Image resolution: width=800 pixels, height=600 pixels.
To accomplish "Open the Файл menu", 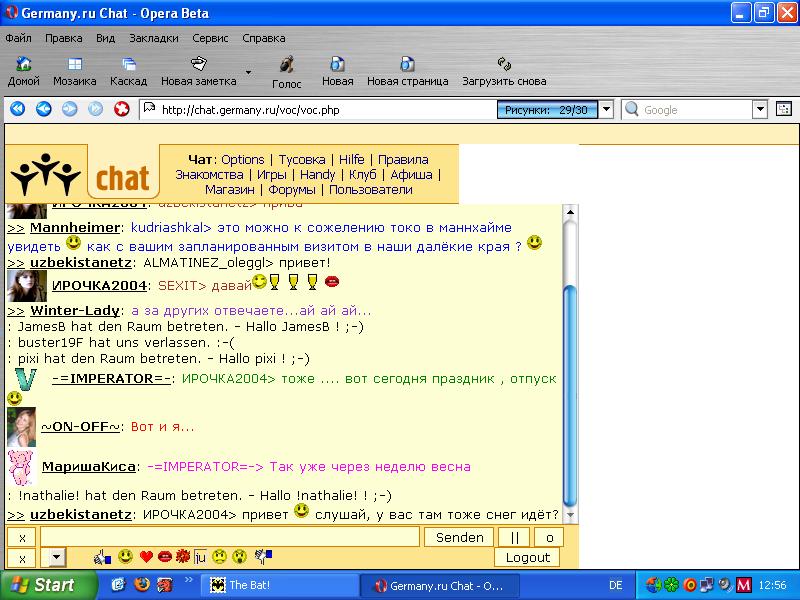I will [x=18, y=38].
